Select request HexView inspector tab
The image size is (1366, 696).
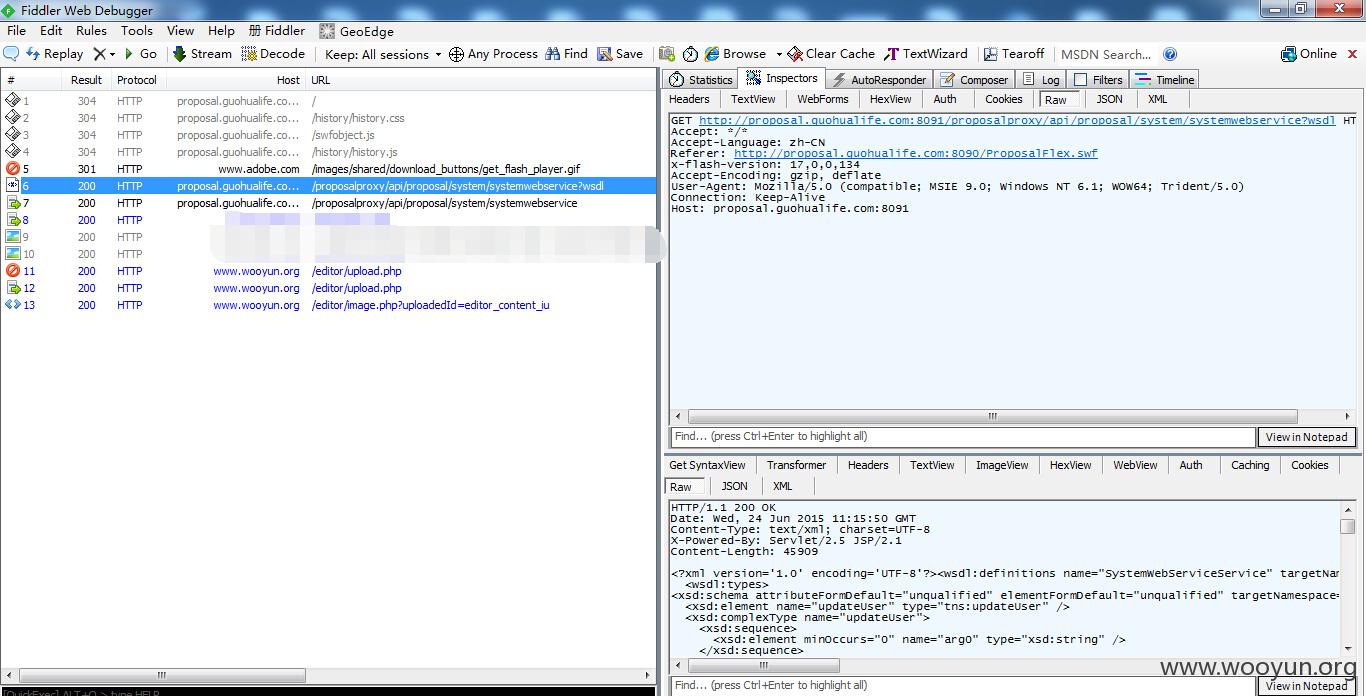pyautogui.click(x=890, y=99)
